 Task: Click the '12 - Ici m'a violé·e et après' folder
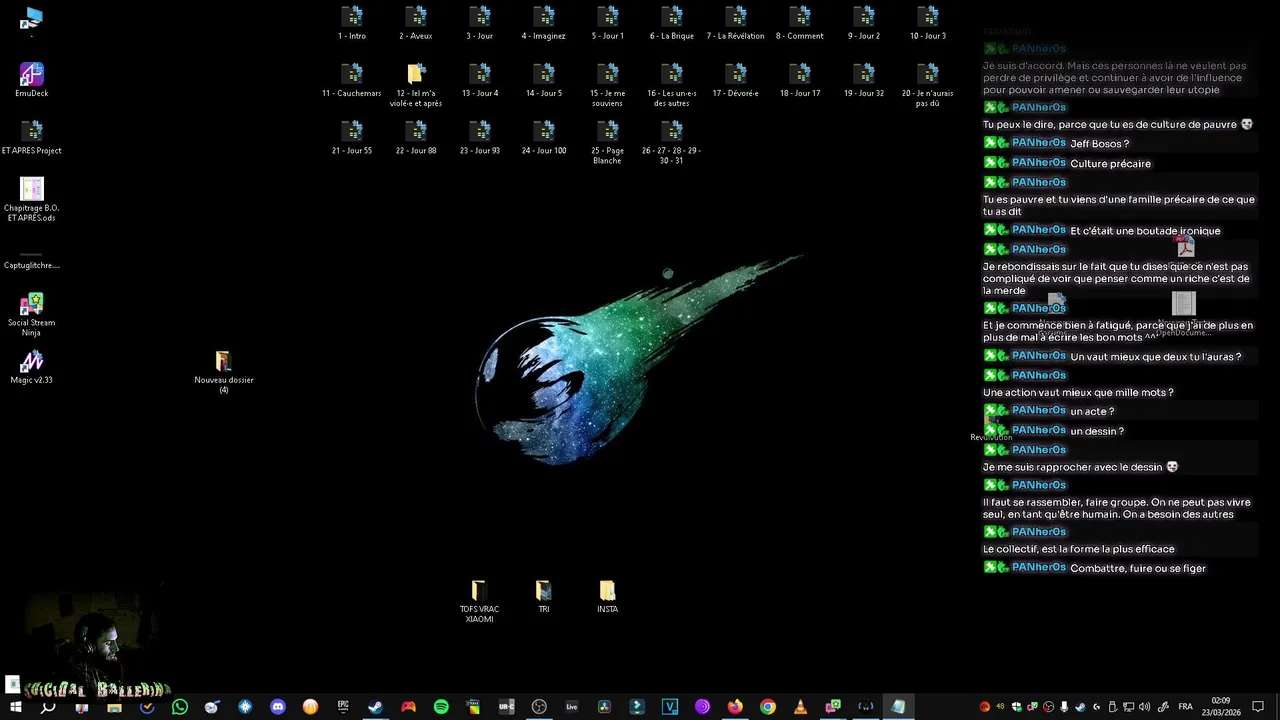tap(416, 85)
